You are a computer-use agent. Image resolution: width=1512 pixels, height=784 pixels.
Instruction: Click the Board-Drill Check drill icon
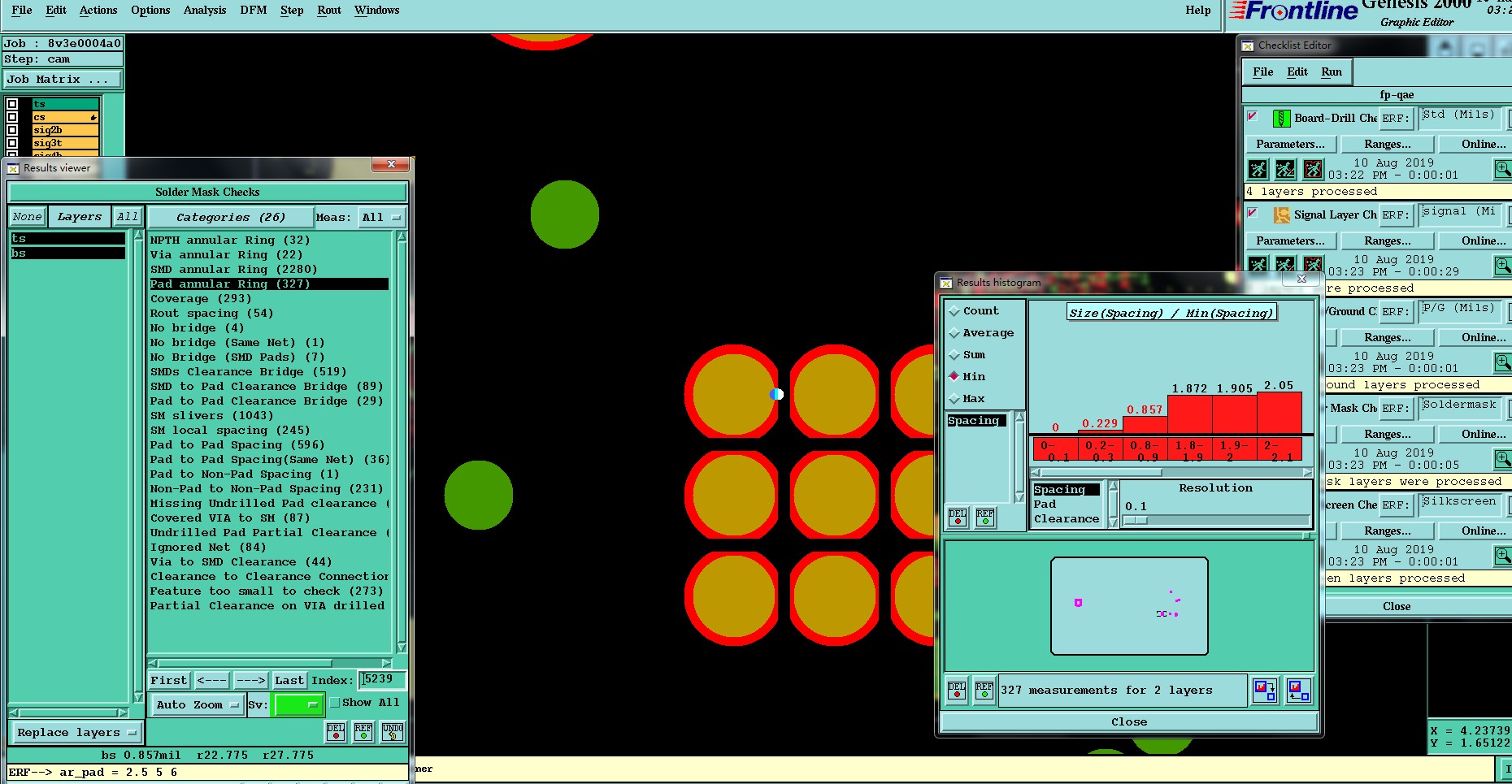coord(1281,119)
